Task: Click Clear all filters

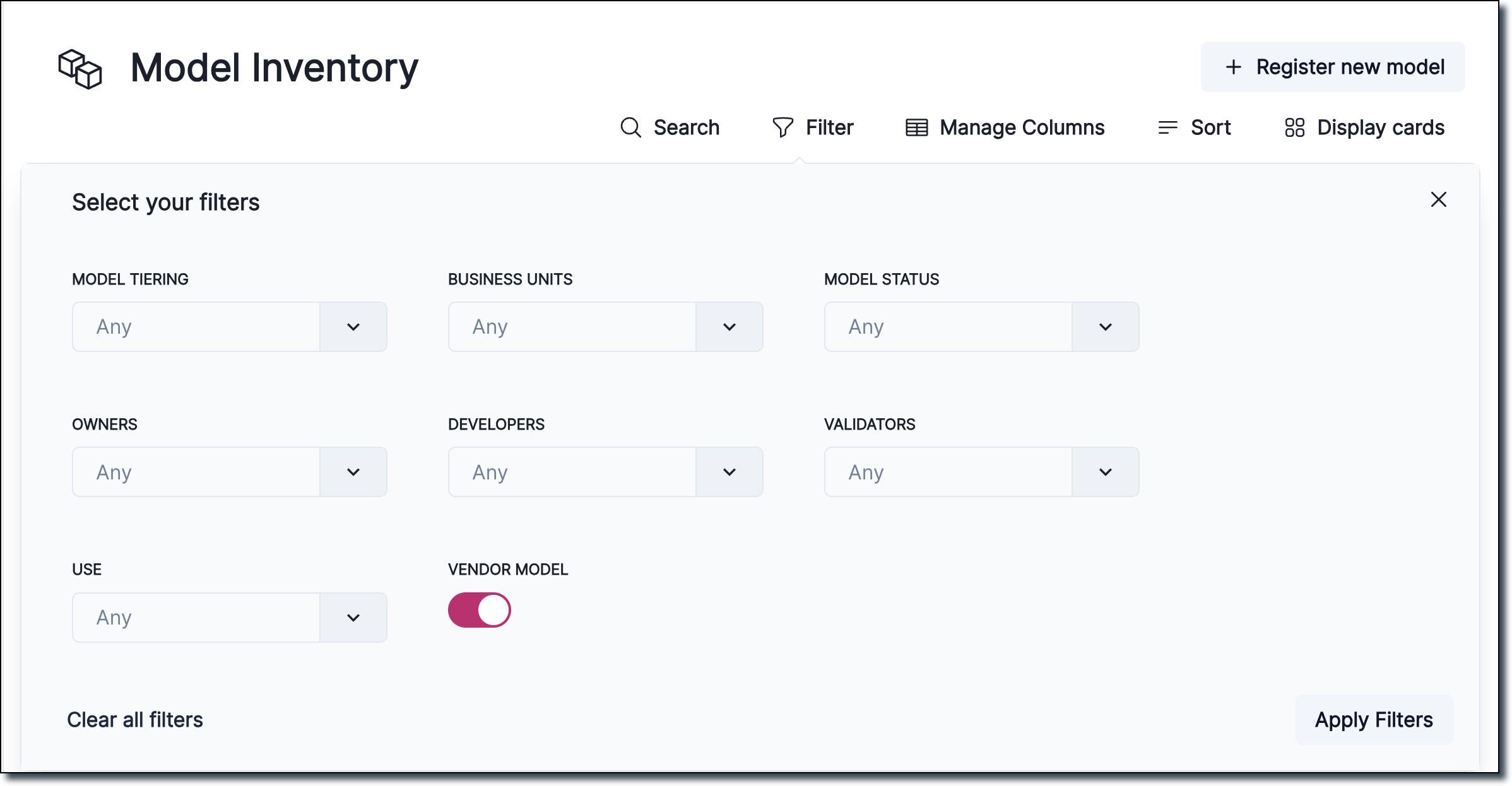Action: (x=135, y=719)
